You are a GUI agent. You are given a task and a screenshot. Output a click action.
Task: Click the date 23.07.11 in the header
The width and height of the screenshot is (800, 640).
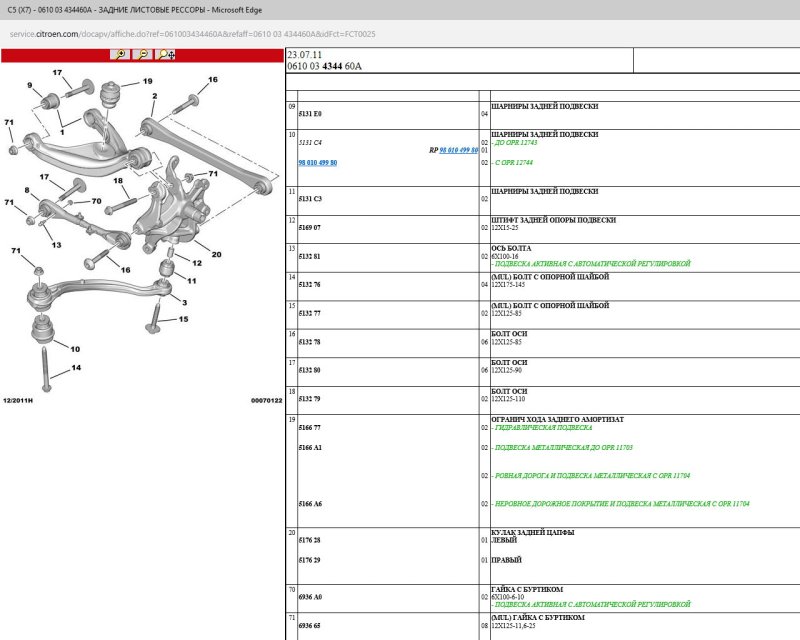coord(305,55)
